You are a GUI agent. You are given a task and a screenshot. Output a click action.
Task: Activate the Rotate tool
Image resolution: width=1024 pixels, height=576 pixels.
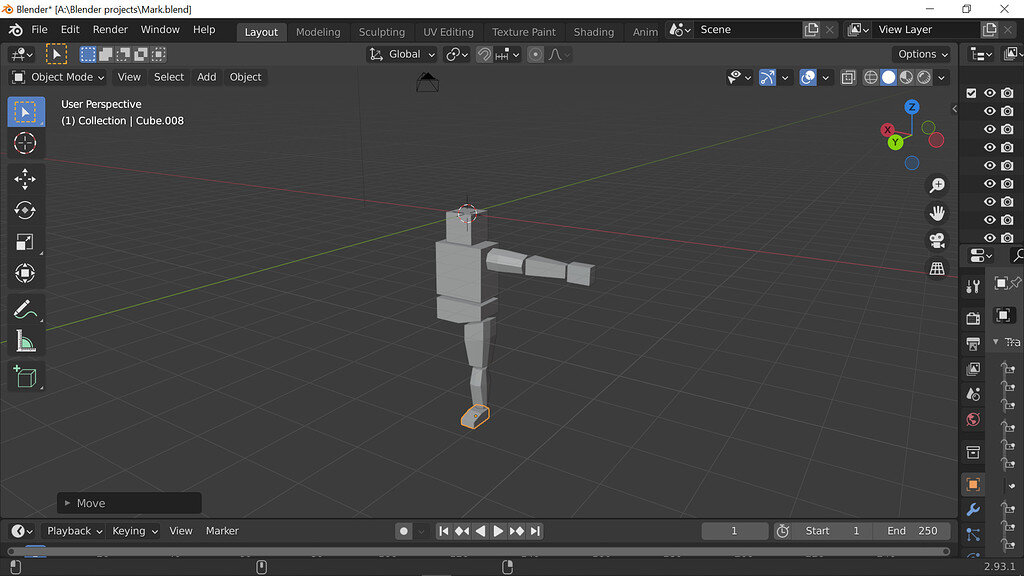pyautogui.click(x=25, y=210)
